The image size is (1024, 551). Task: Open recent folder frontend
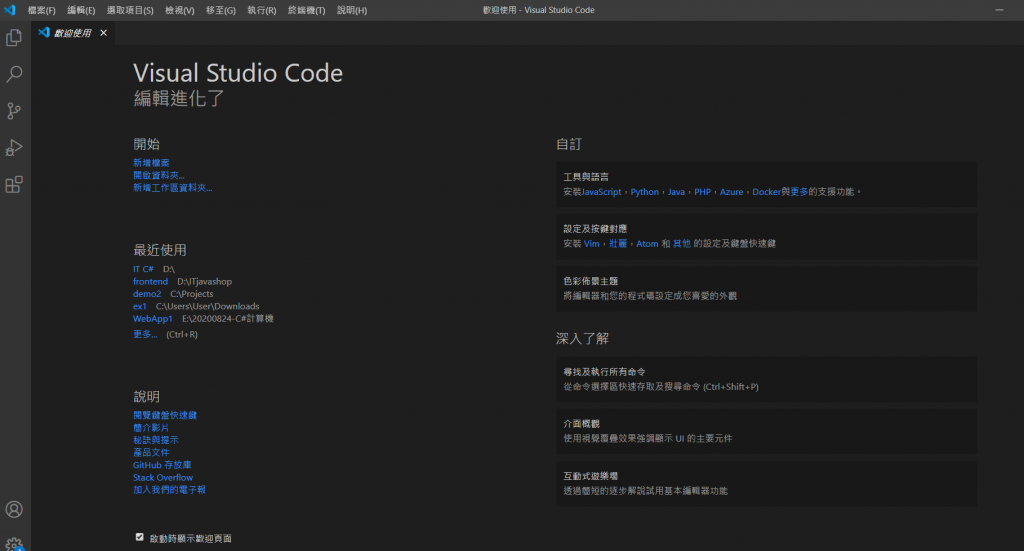[x=150, y=281]
